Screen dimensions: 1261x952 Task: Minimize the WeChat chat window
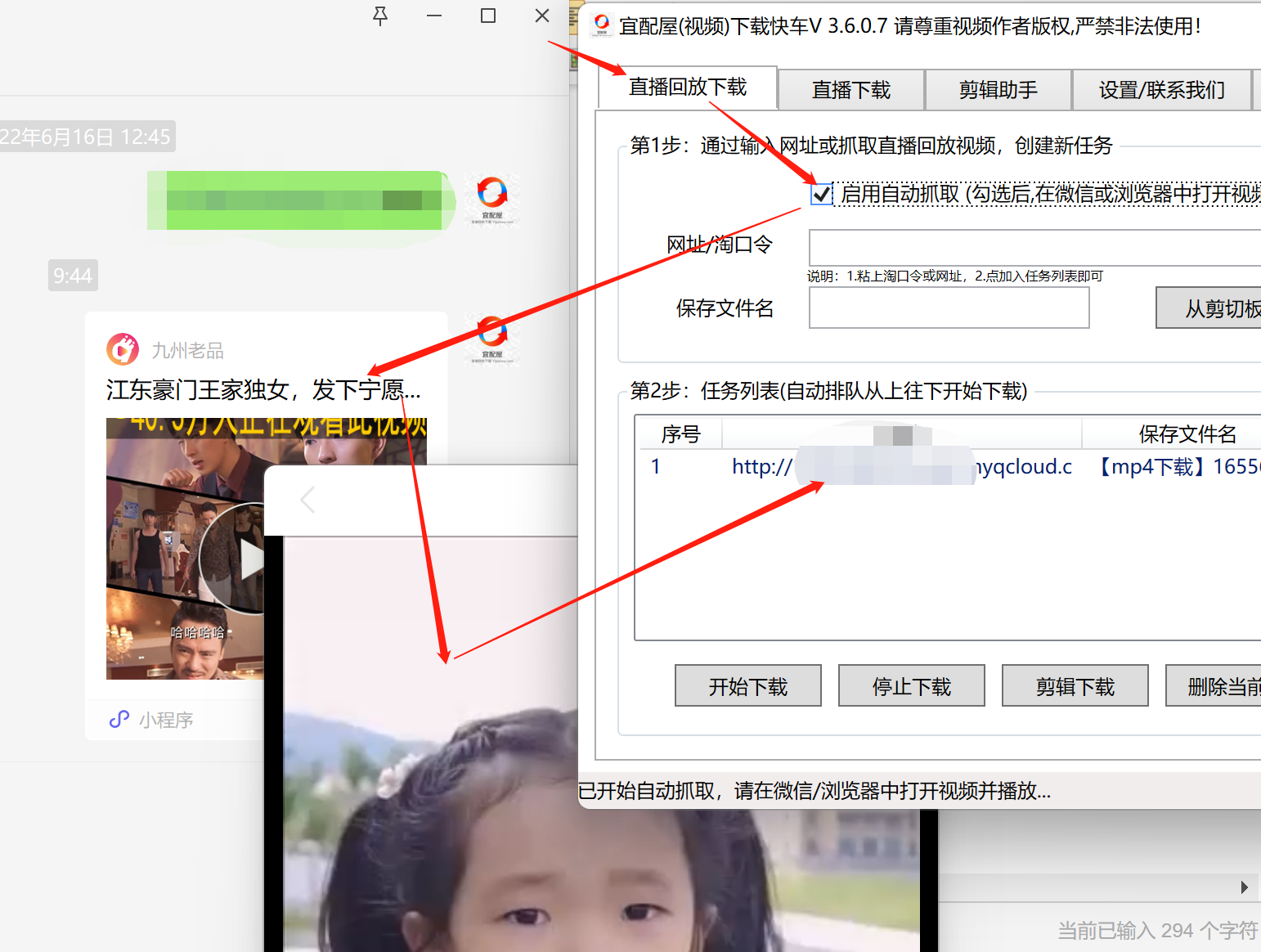[x=434, y=16]
